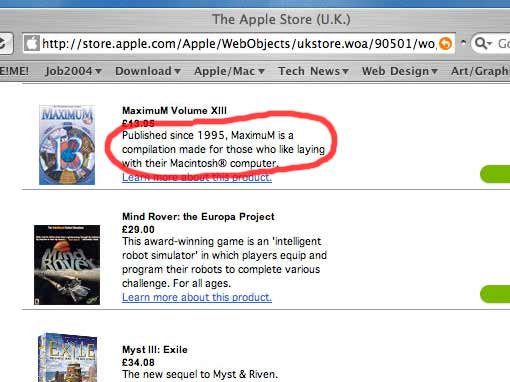The width and height of the screenshot is (510, 382).
Task: Expand the Apple/Mac bookmarks folder
Action: pos(229,71)
